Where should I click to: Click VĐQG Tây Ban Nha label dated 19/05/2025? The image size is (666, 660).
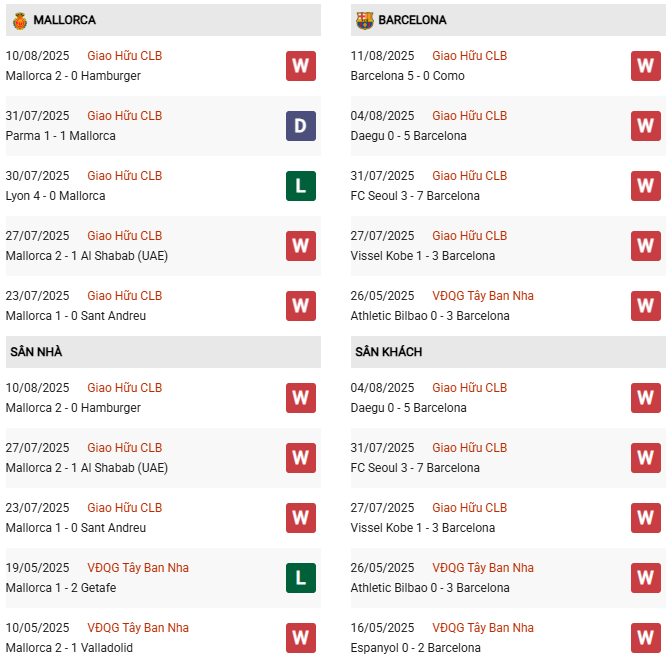(138, 568)
